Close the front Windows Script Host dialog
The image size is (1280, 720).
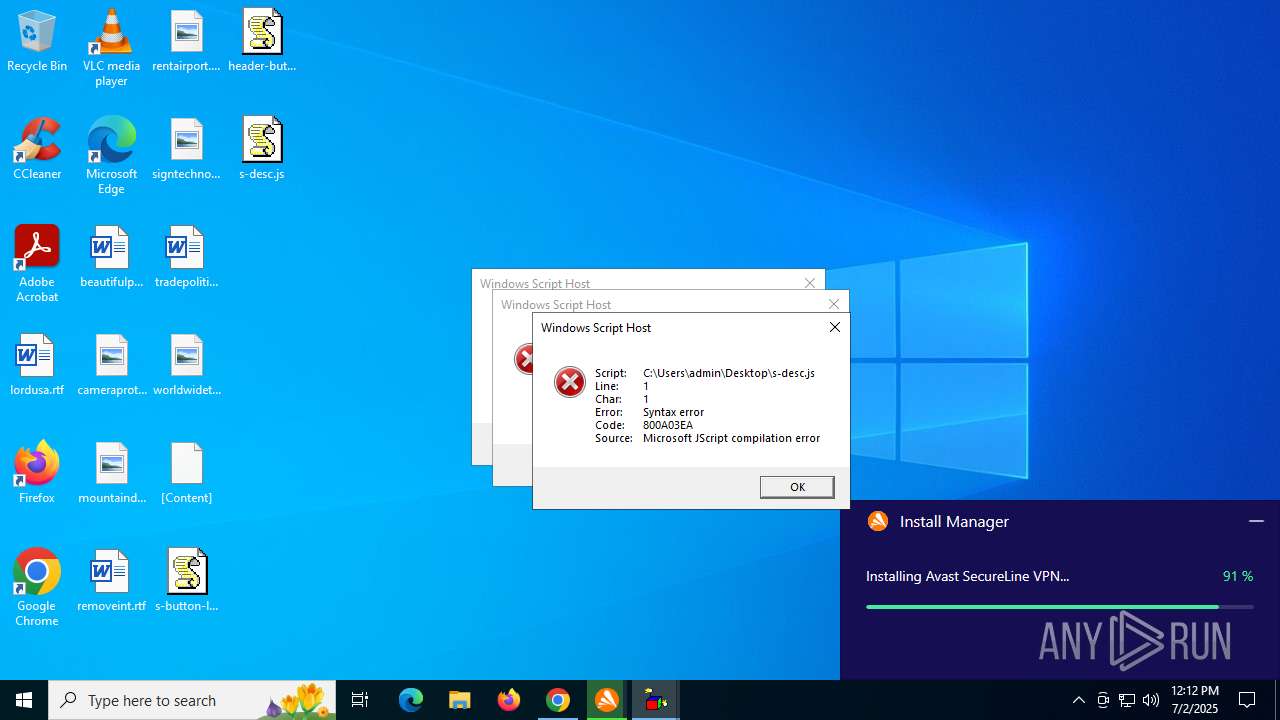(x=834, y=327)
